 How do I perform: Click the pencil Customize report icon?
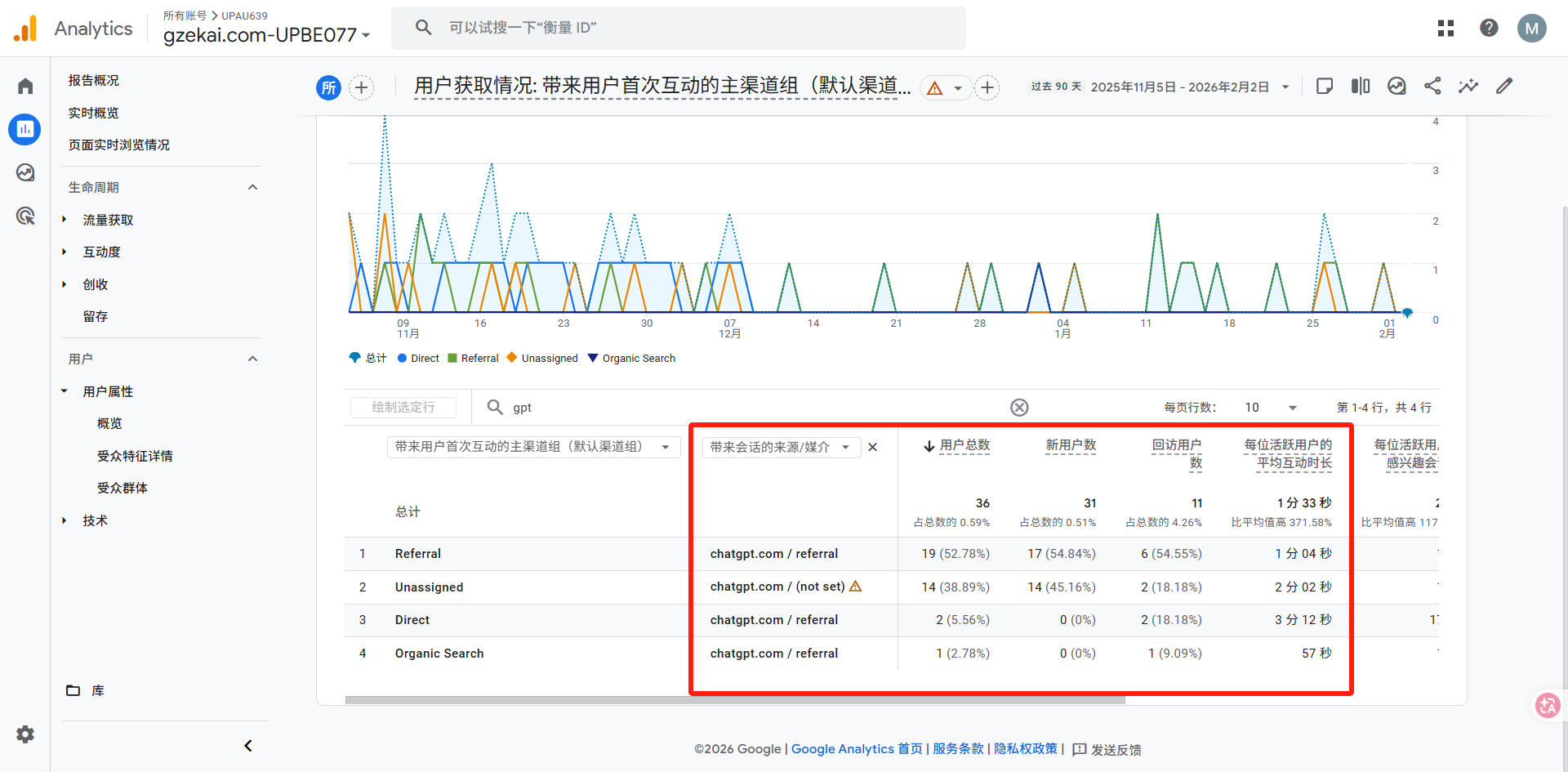1504,87
